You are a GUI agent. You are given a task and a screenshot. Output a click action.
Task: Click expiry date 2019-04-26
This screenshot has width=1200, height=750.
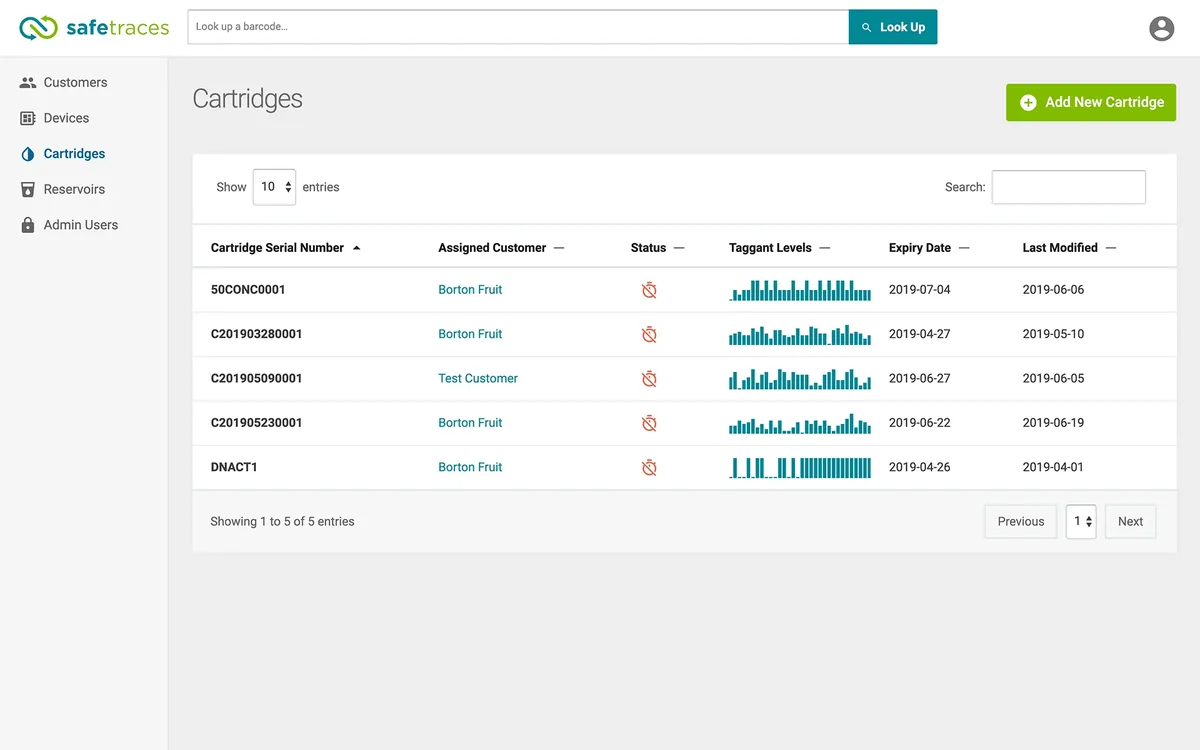click(x=920, y=467)
